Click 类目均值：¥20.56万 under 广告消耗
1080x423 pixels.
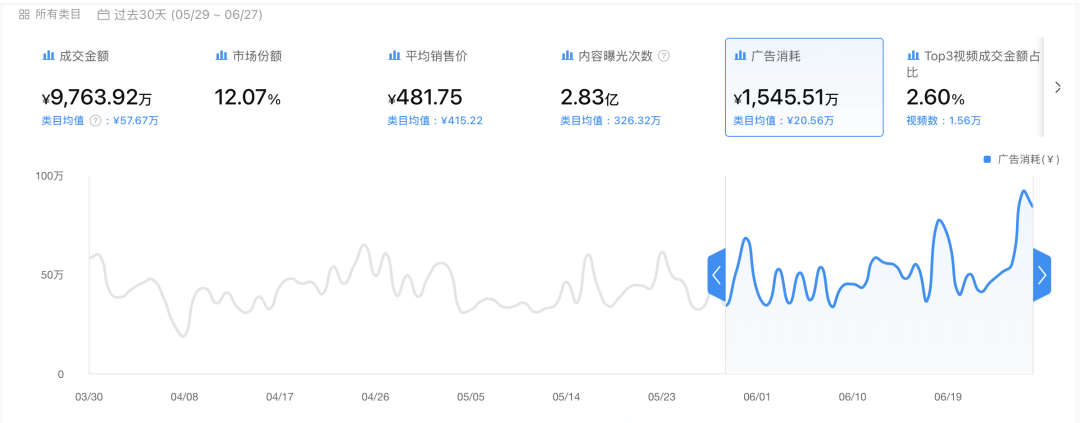tap(784, 121)
